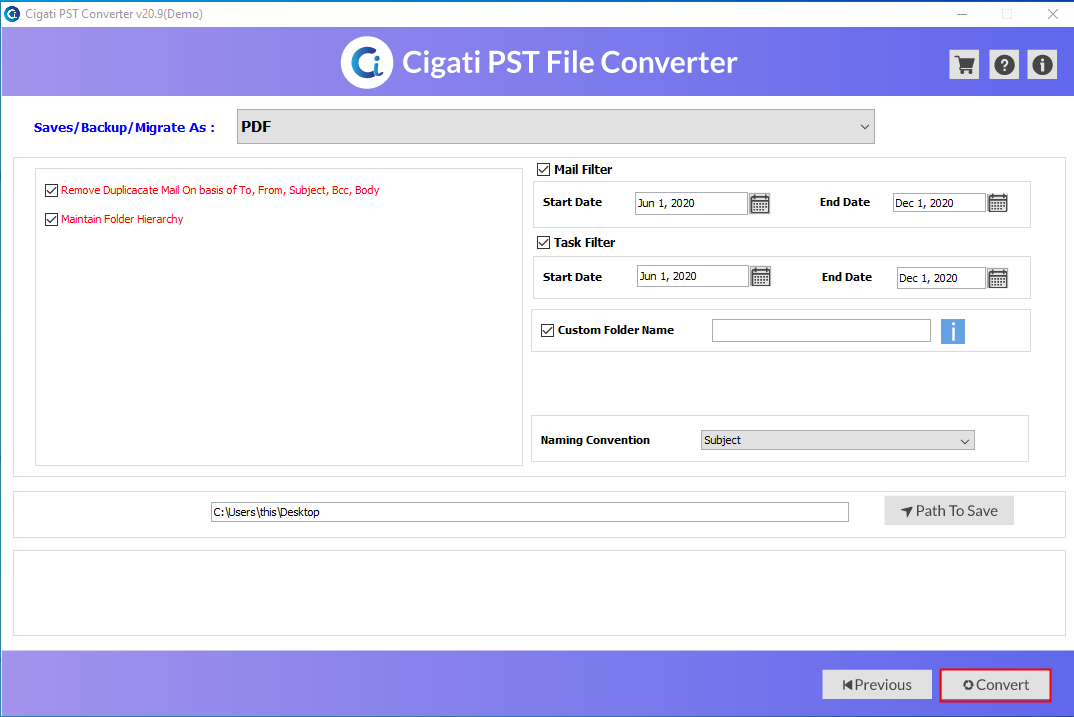Click the Convert button
The image size is (1074, 717).
click(x=995, y=685)
